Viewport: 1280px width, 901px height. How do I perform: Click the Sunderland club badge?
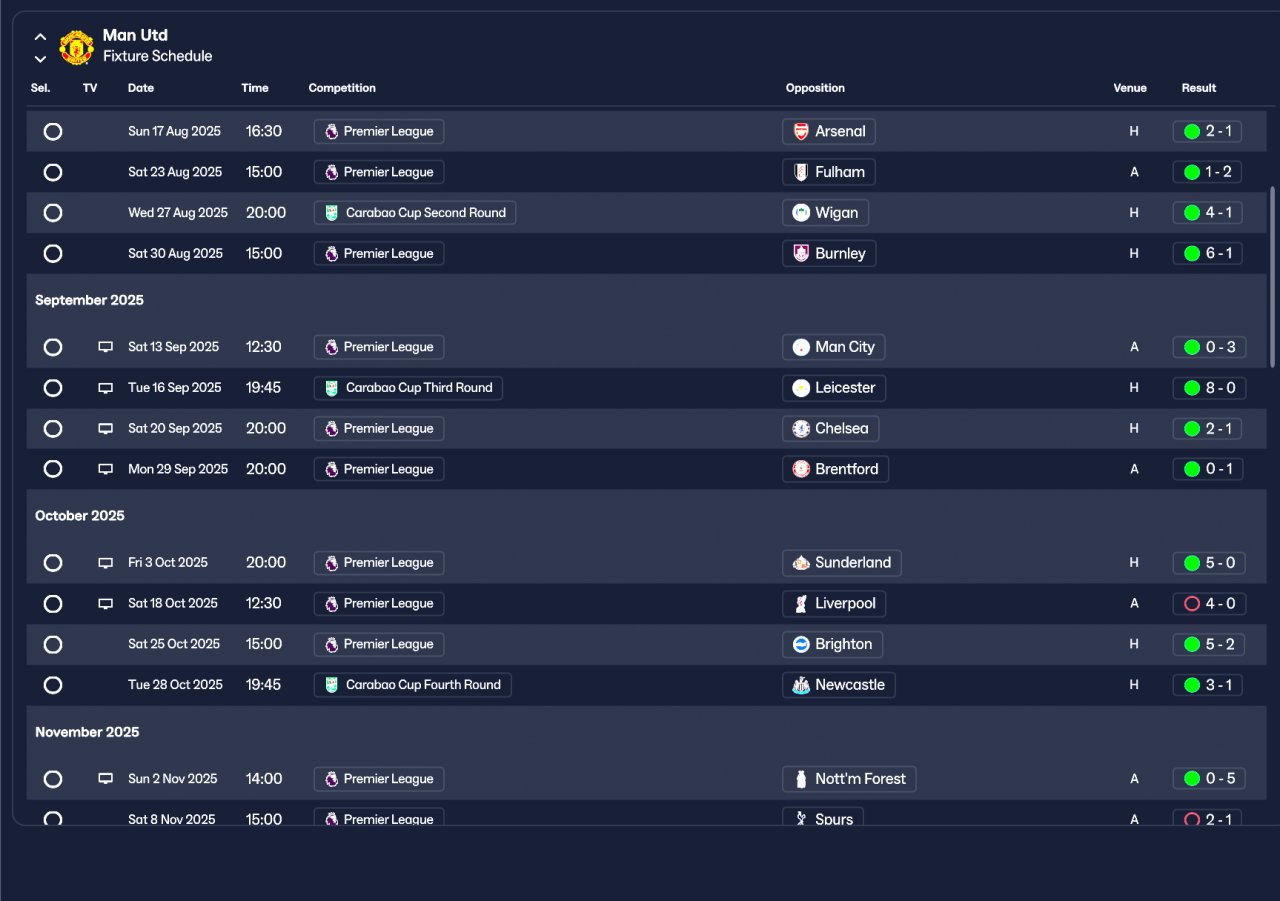801,563
